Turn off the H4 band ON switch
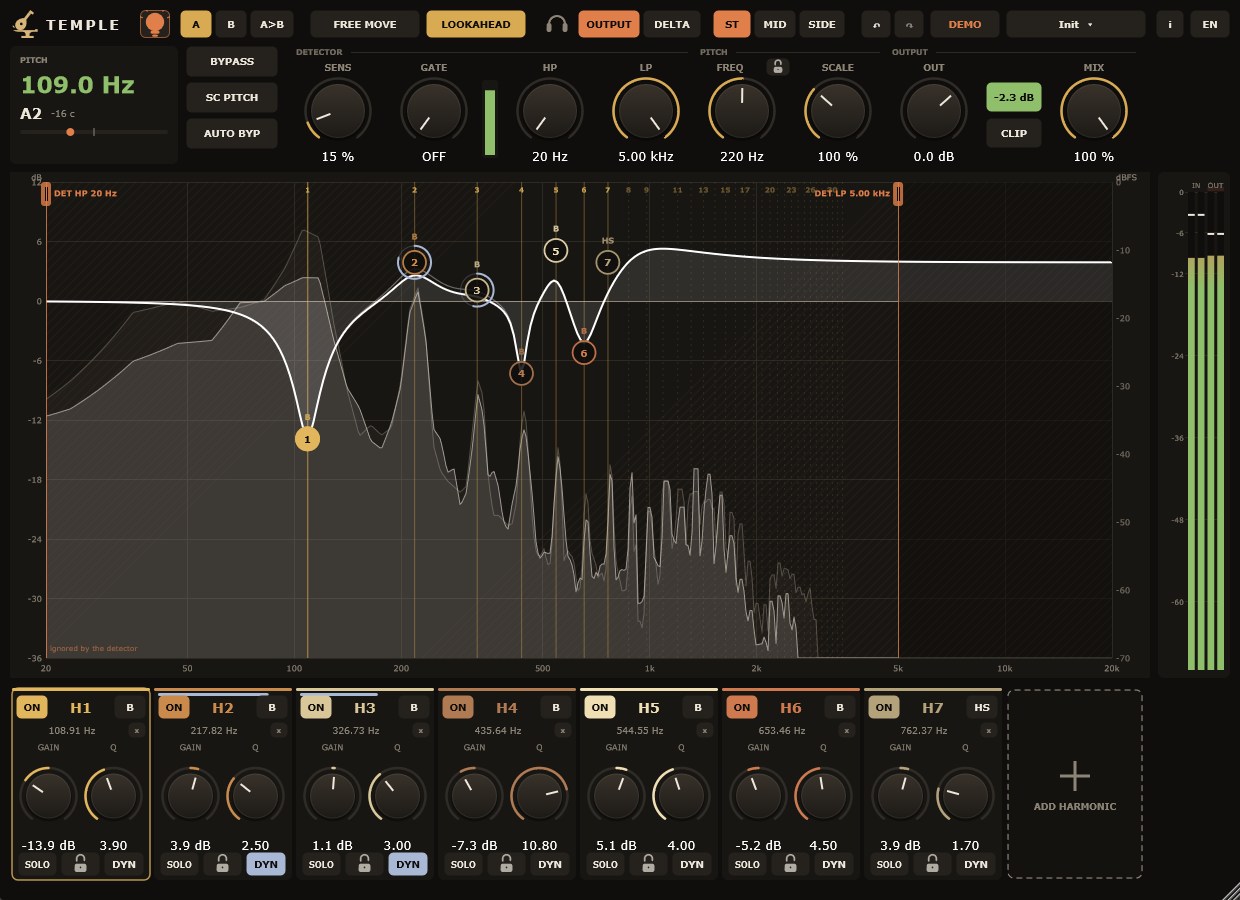This screenshot has width=1240, height=900. coord(458,707)
